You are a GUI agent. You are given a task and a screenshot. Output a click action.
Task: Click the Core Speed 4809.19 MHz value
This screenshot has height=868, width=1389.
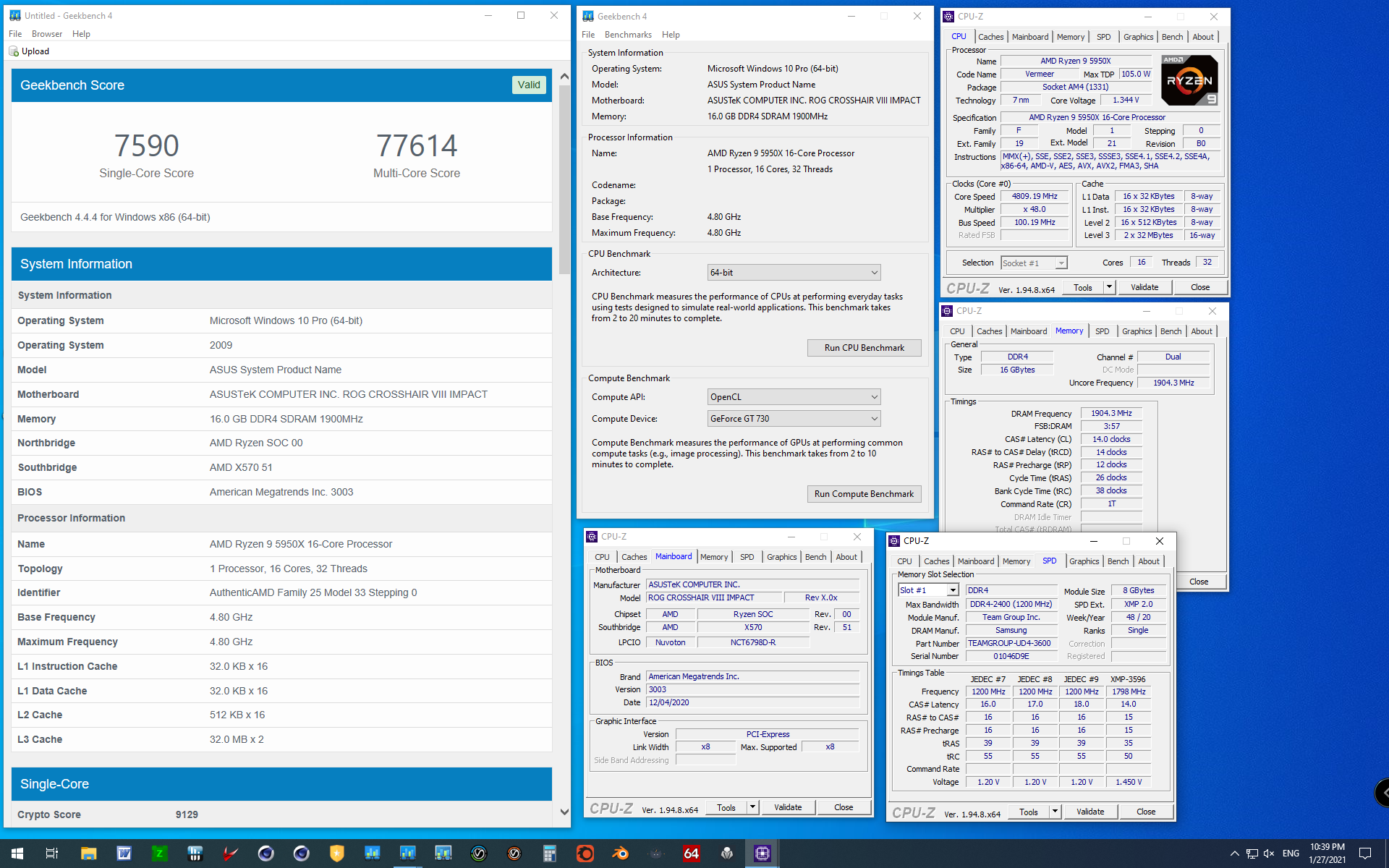pos(1035,197)
